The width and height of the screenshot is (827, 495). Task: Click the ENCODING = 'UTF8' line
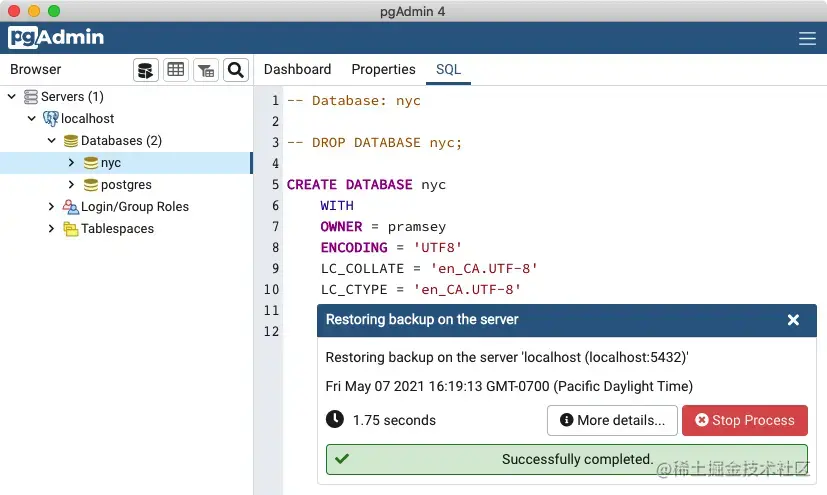pos(391,248)
